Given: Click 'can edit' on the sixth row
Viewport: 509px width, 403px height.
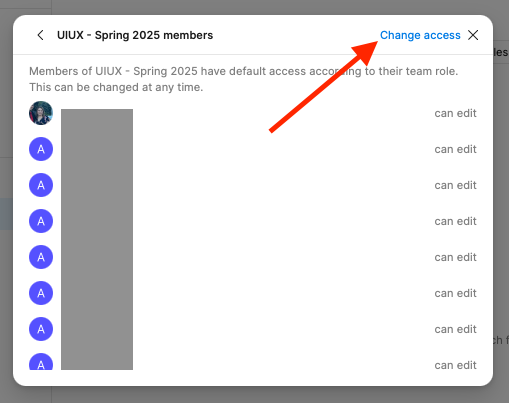Looking at the screenshot, I should (x=455, y=293).
